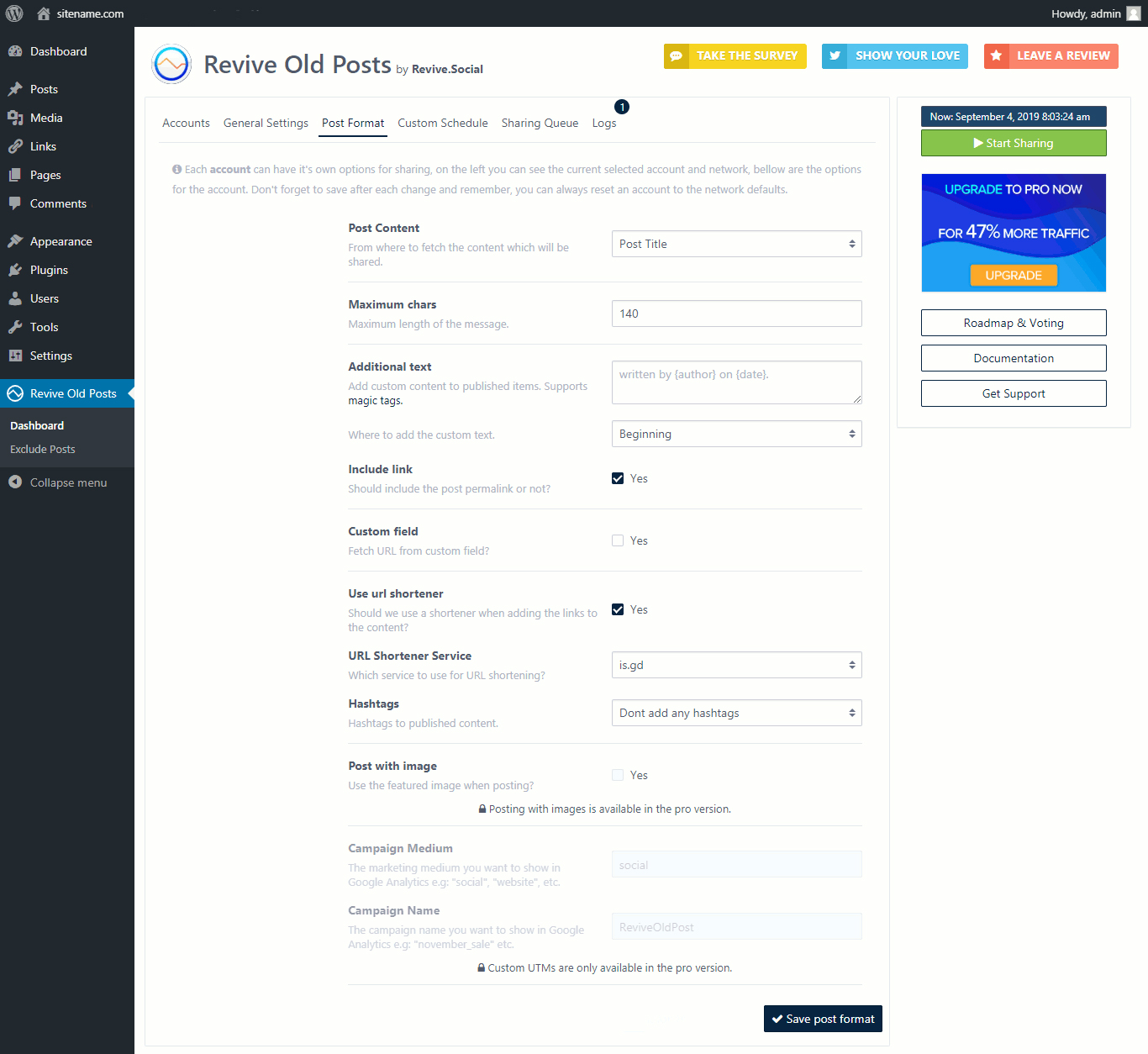Click the Dashboard gauge icon in sidebar
The height and width of the screenshot is (1054, 1148).
click(x=15, y=51)
